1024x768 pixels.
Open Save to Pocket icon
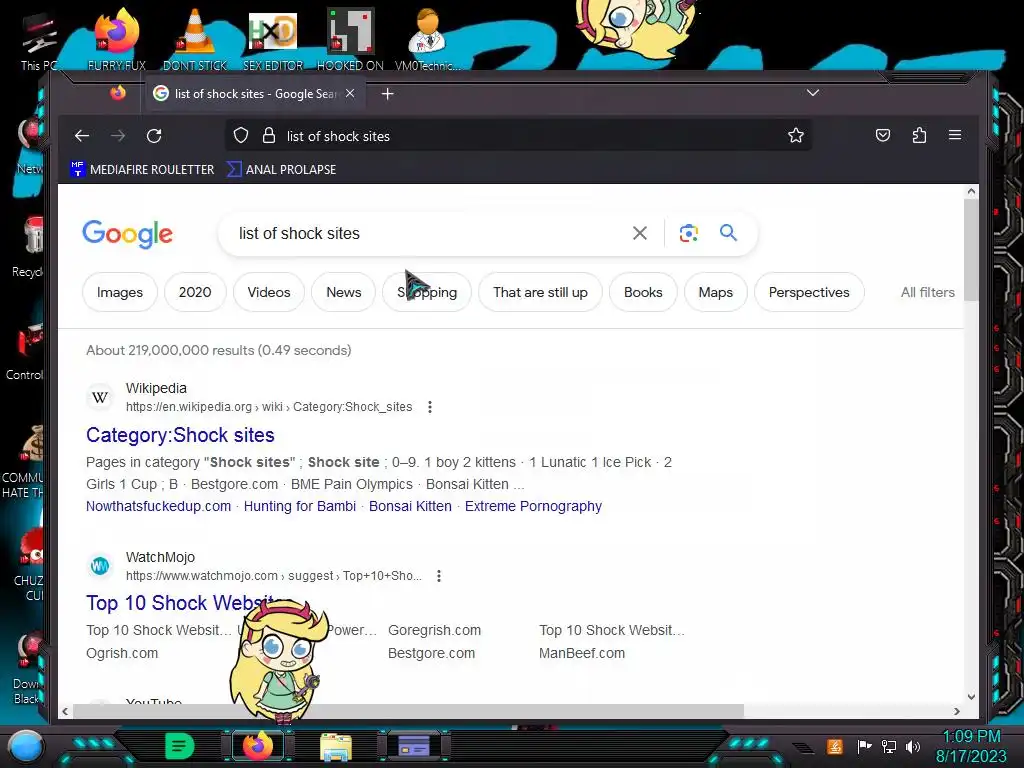(883, 135)
